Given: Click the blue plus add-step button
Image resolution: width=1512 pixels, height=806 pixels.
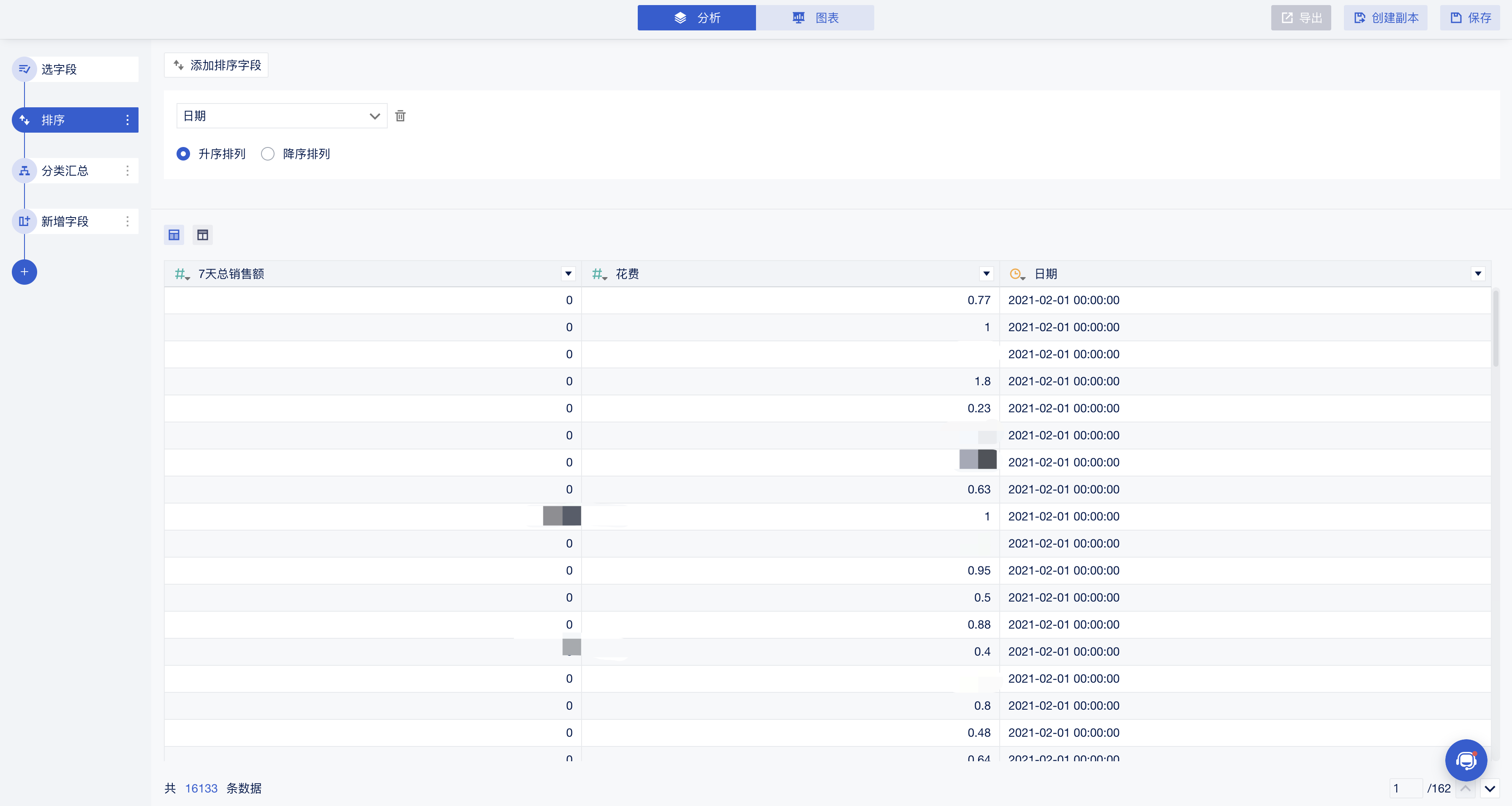Looking at the screenshot, I should point(24,272).
